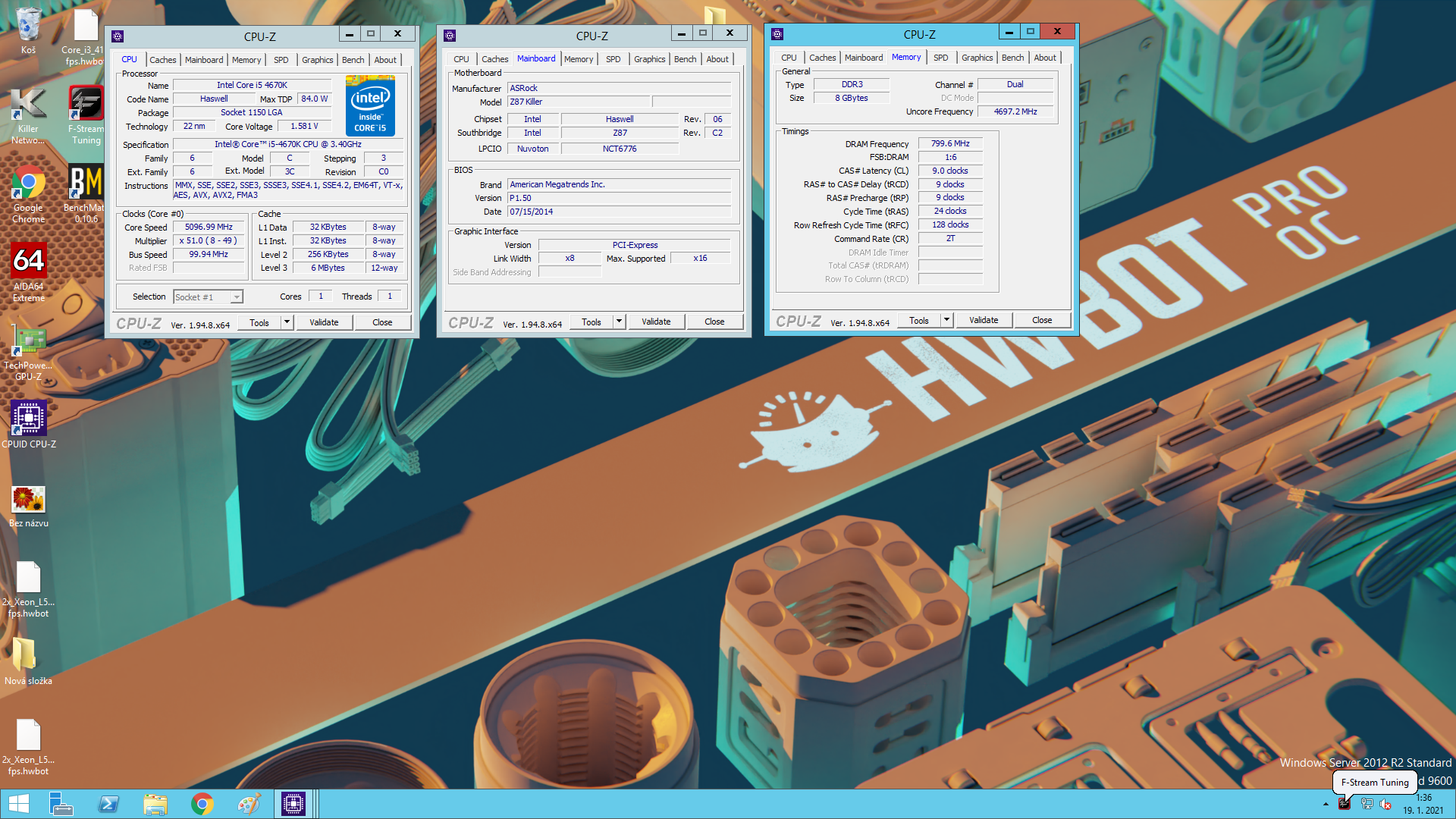
Task: Click the muted volume tray icon
Action: (1385, 804)
